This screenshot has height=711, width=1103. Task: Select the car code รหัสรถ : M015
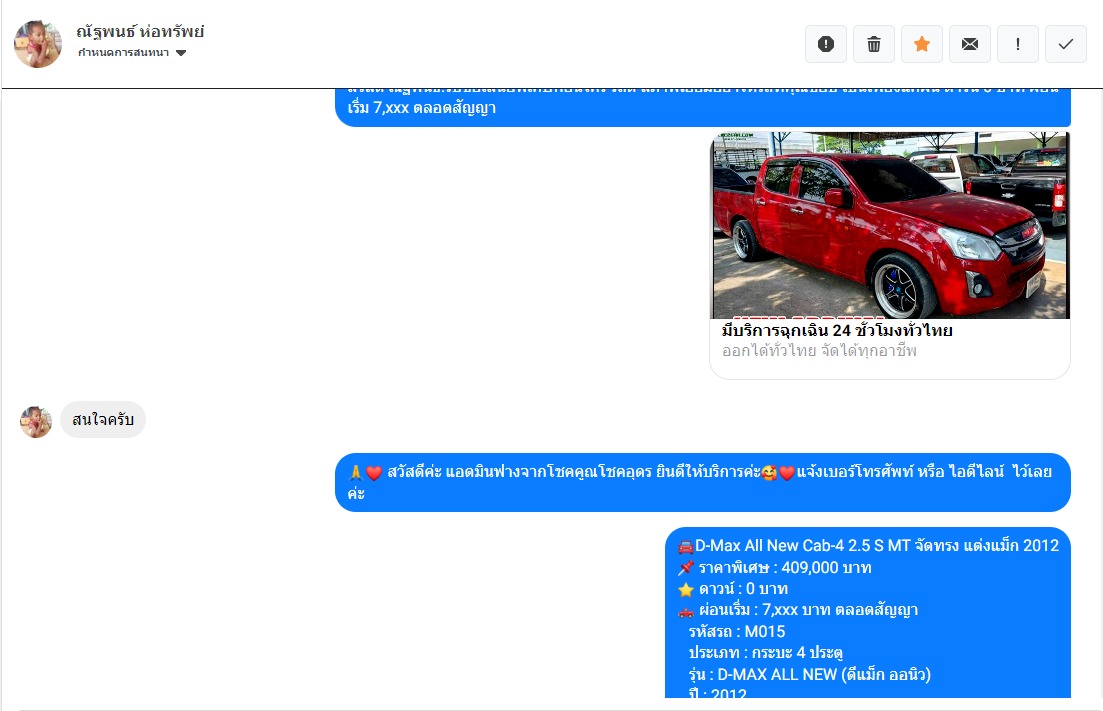click(737, 632)
